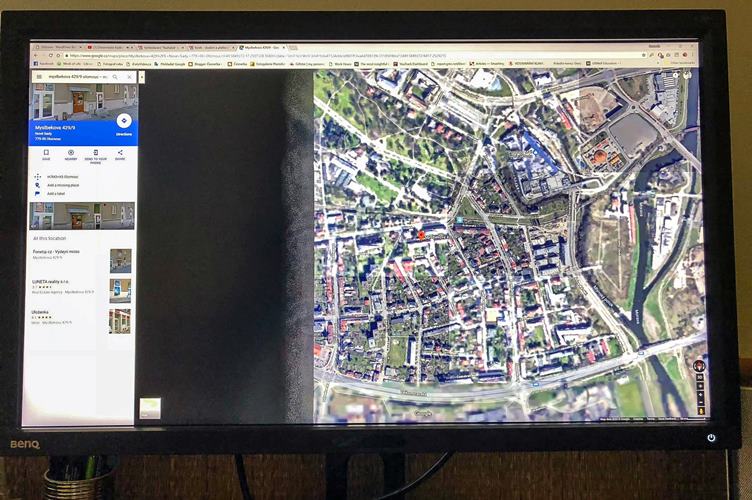The width and height of the screenshot is (752, 500).
Task: Click the round Directions button
Action: [124, 121]
